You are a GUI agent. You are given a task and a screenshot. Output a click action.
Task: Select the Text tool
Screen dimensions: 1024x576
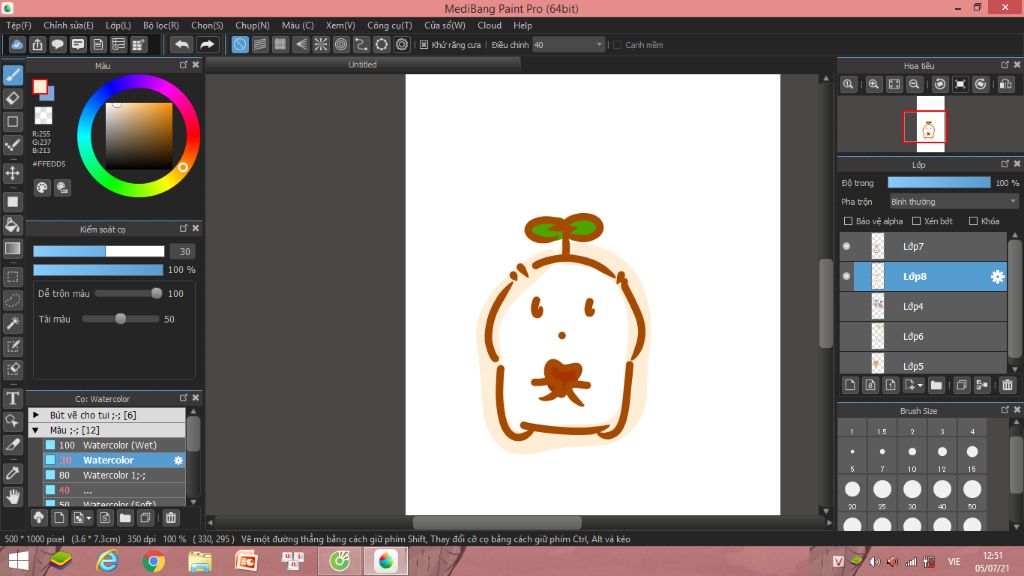point(13,398)
